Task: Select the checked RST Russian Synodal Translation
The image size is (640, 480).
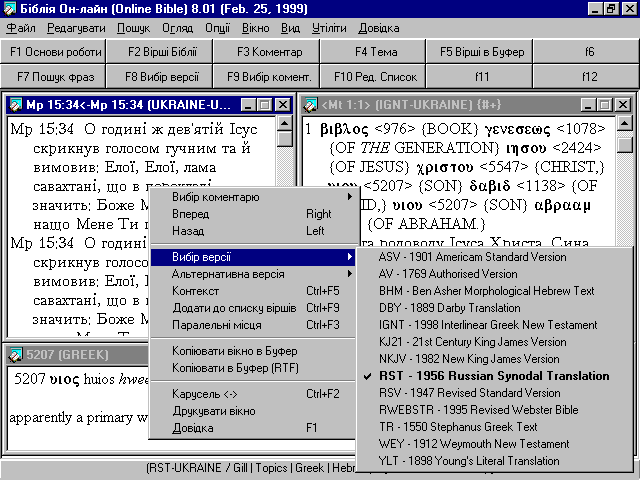Action: [494, 376]
